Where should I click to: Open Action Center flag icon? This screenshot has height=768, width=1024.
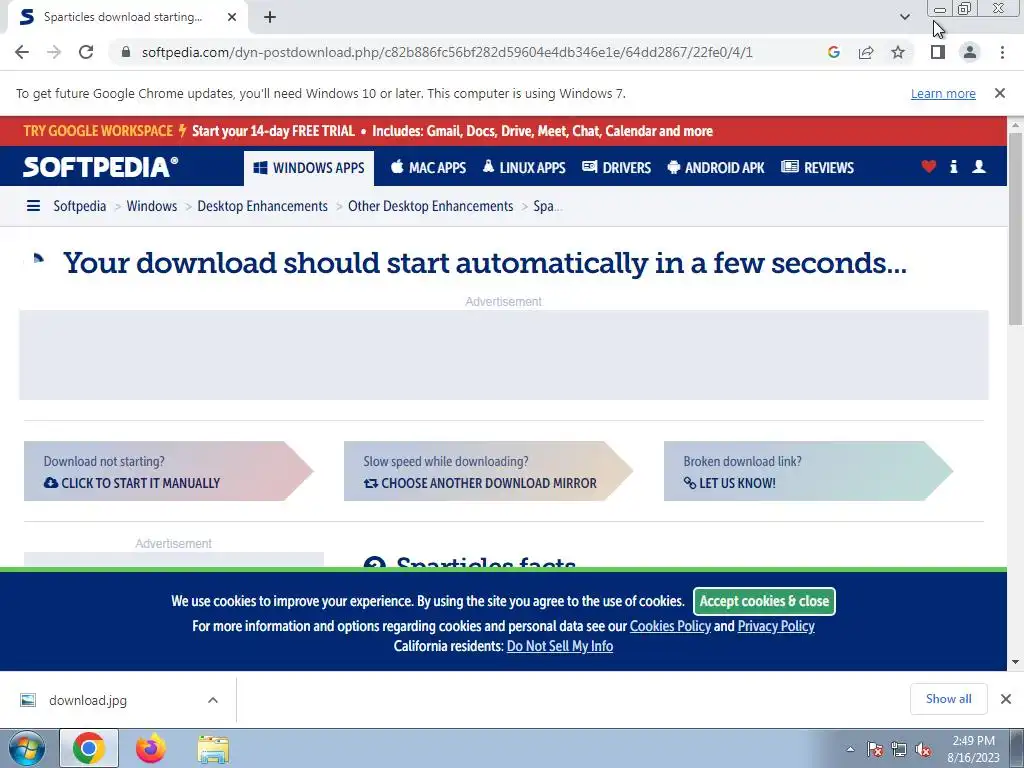(875, 749)
